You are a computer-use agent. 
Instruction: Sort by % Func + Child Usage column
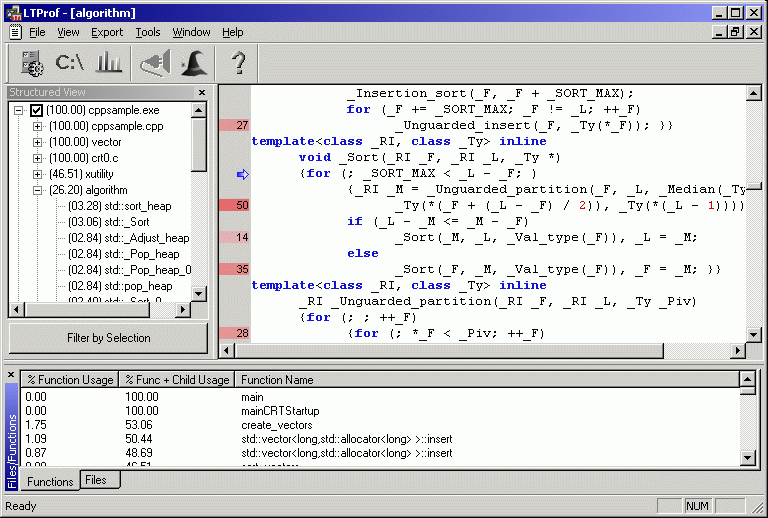click(x=176, y=379)
